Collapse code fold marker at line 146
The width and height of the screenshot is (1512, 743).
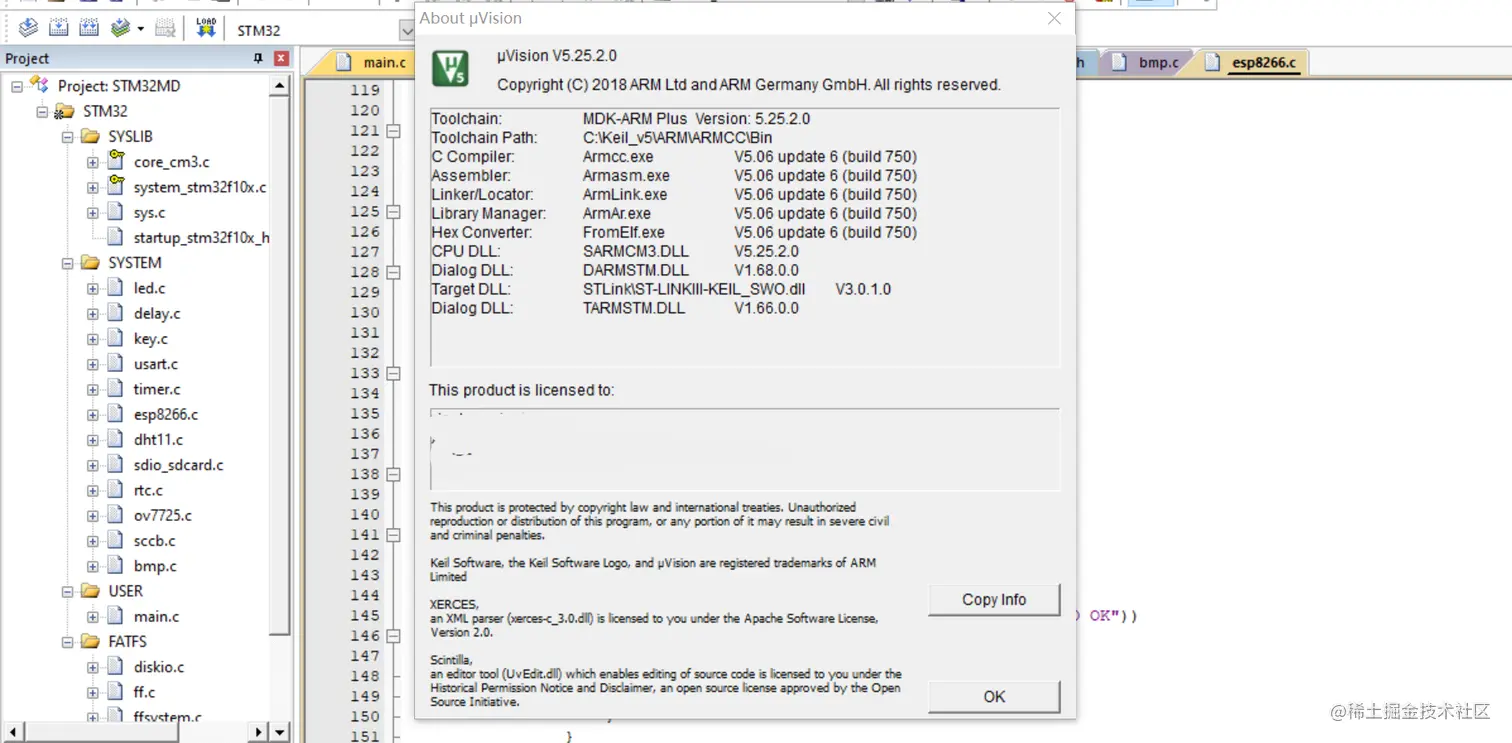click(x=393, y=636)
